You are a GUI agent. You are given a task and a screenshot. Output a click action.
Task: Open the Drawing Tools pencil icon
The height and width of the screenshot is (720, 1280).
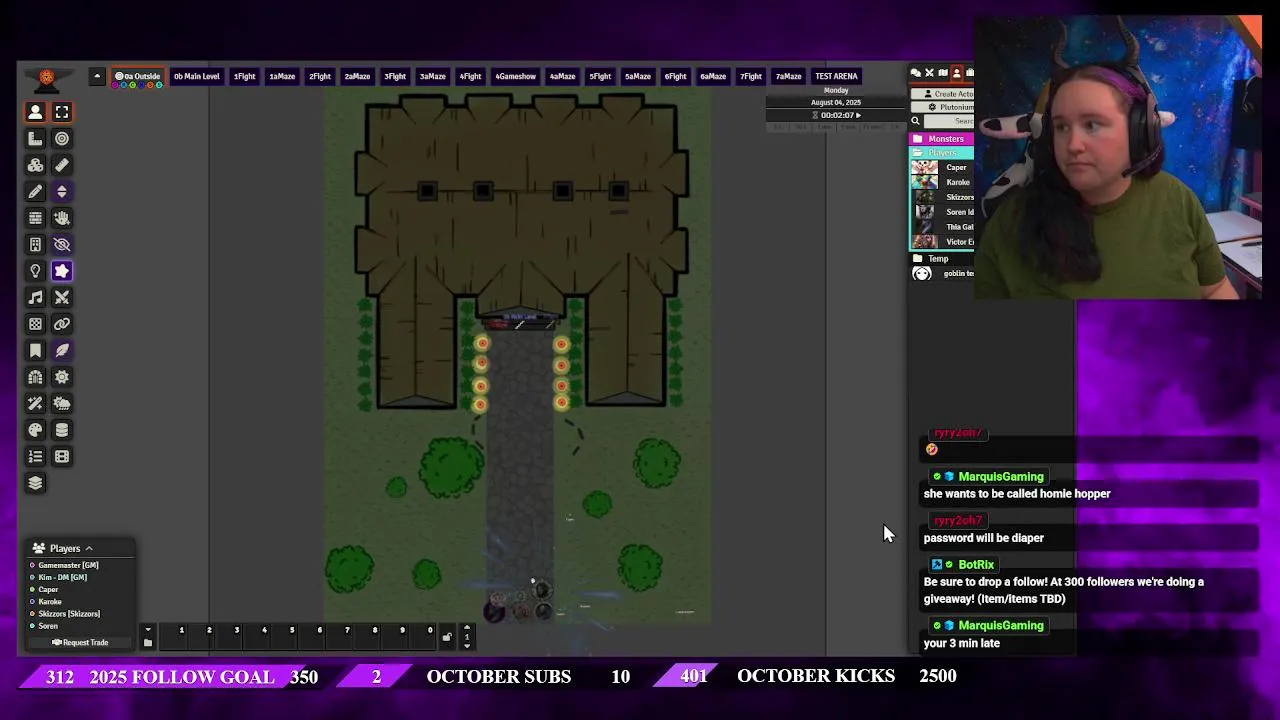pyautogui.click(x=35, y=192)
